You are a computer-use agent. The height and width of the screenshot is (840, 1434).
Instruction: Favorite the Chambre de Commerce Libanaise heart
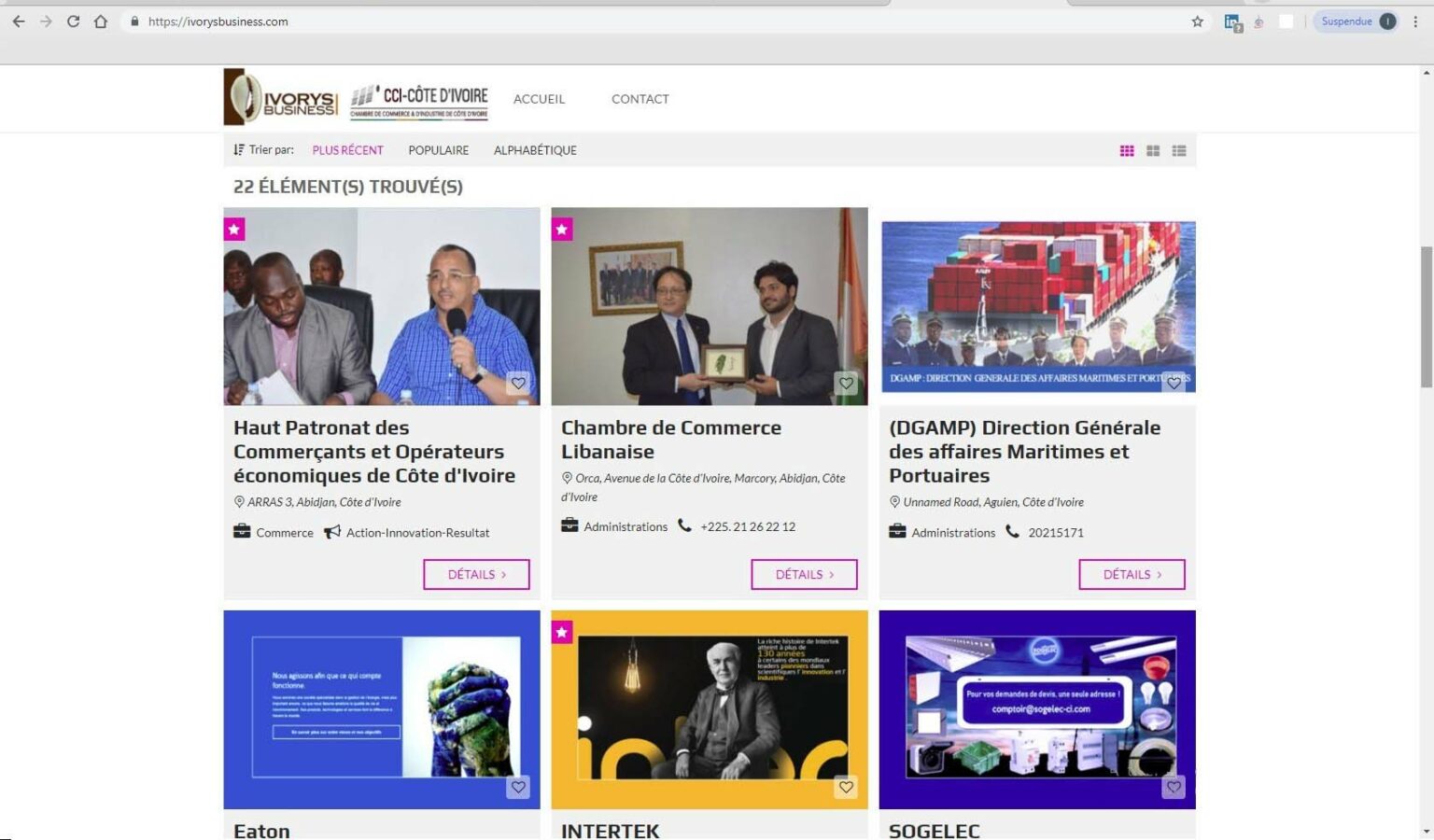click(x=846, y=383)
